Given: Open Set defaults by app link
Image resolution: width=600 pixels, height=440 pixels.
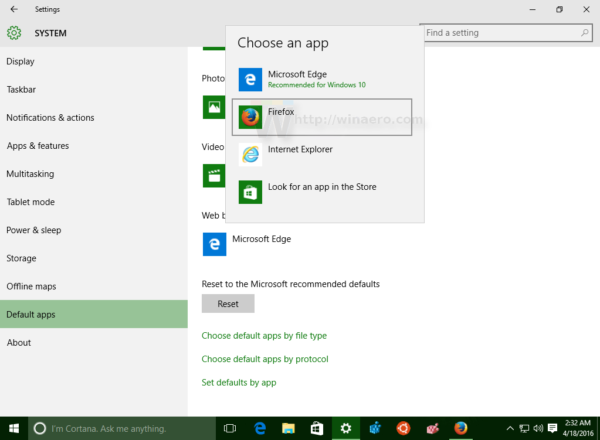Looking at the screenshot, I should coord(239,382).
